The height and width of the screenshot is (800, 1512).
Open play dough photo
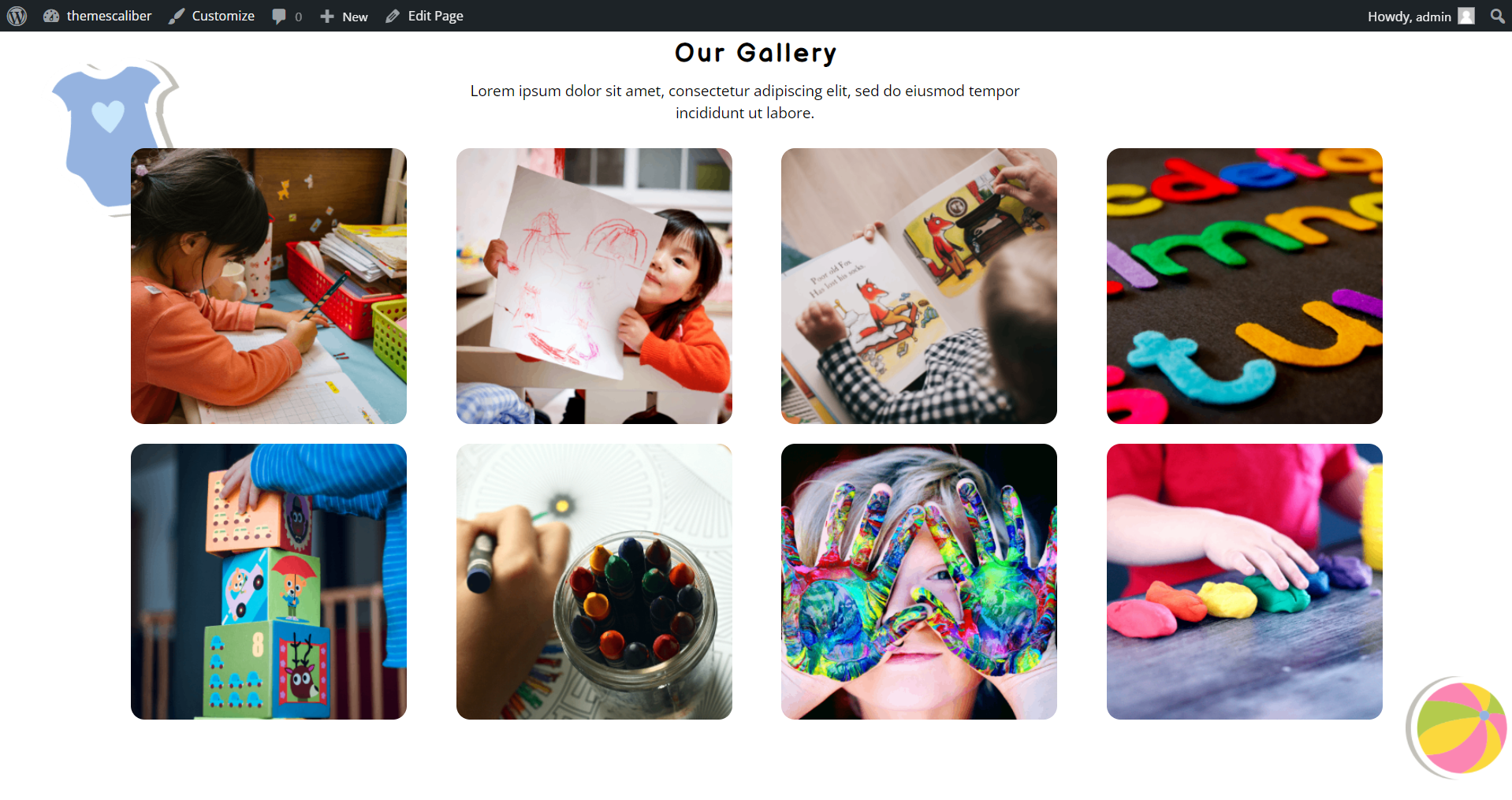(1245, 582)
